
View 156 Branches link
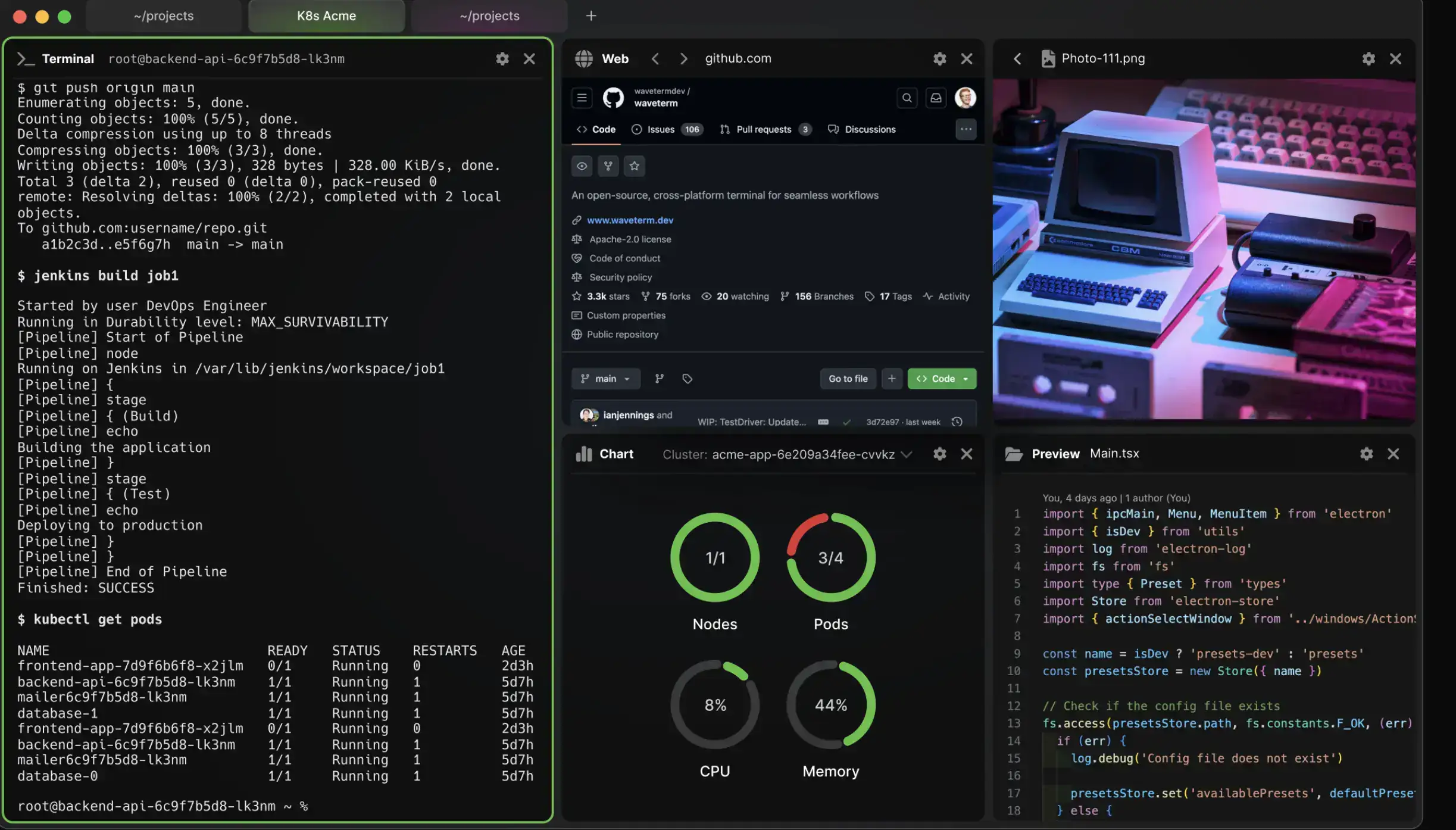(817, 297)
